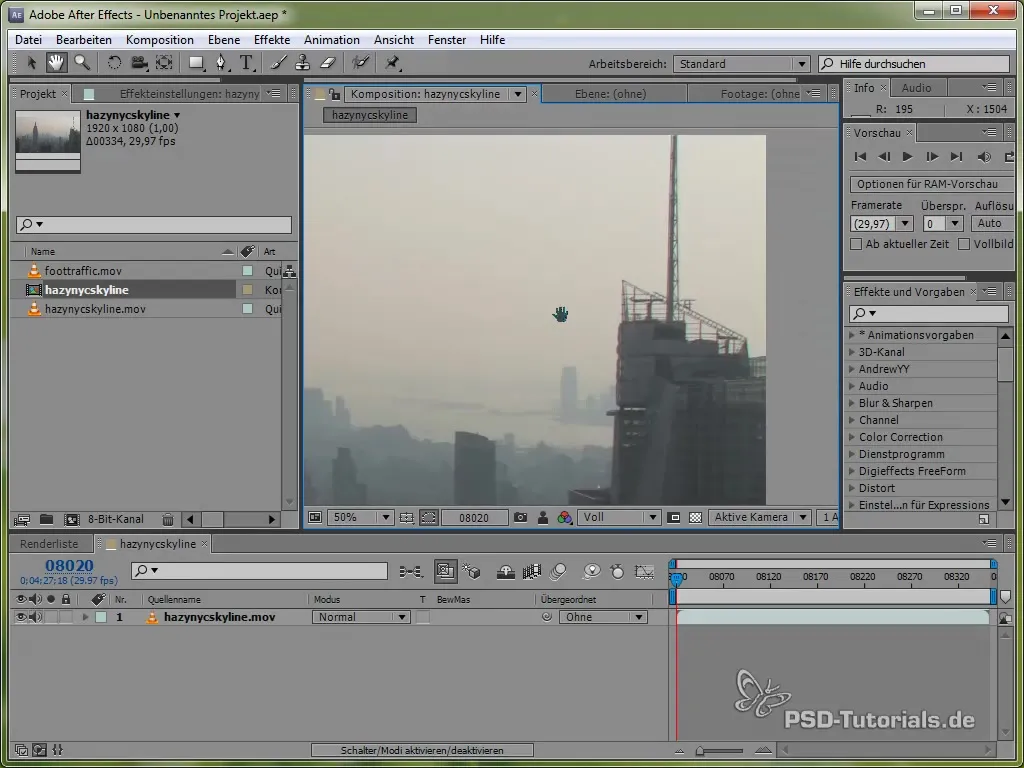This screenshot has height=768, width=1024.
Task: Toggle lock switch for hazynycskyline.mov layer
Action: point(66,617)
